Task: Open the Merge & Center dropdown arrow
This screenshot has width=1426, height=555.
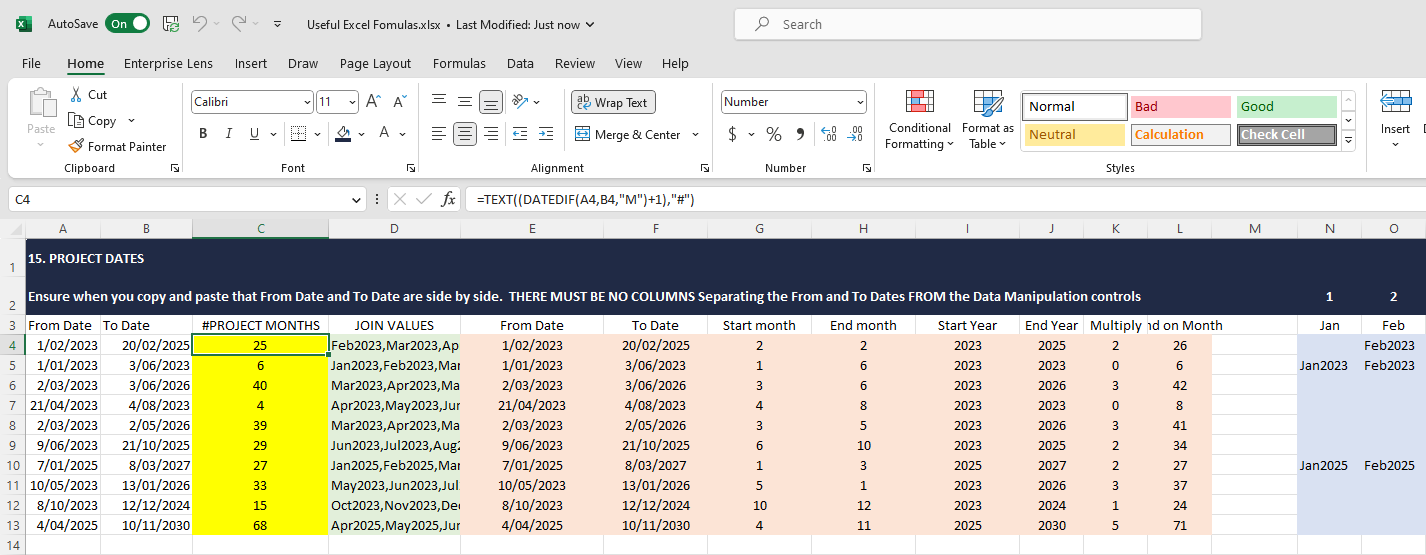Action: 696,134
